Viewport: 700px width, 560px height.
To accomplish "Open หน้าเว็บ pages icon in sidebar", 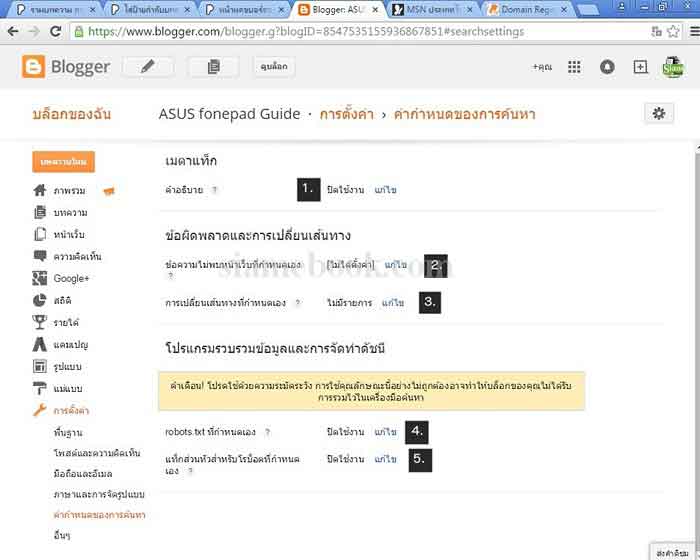I will pyautogui.click(x=40, y=234).
